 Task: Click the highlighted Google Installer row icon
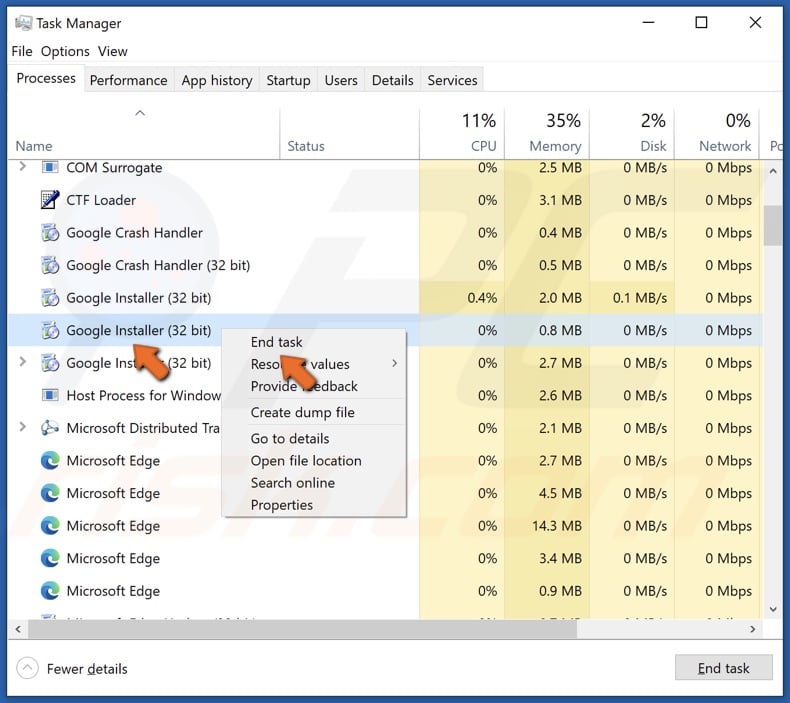pyautogui.click(x=49, y=330)
